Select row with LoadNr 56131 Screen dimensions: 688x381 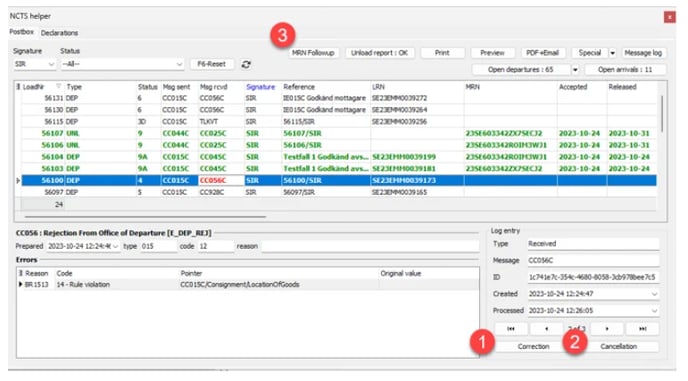pos(339,98)
